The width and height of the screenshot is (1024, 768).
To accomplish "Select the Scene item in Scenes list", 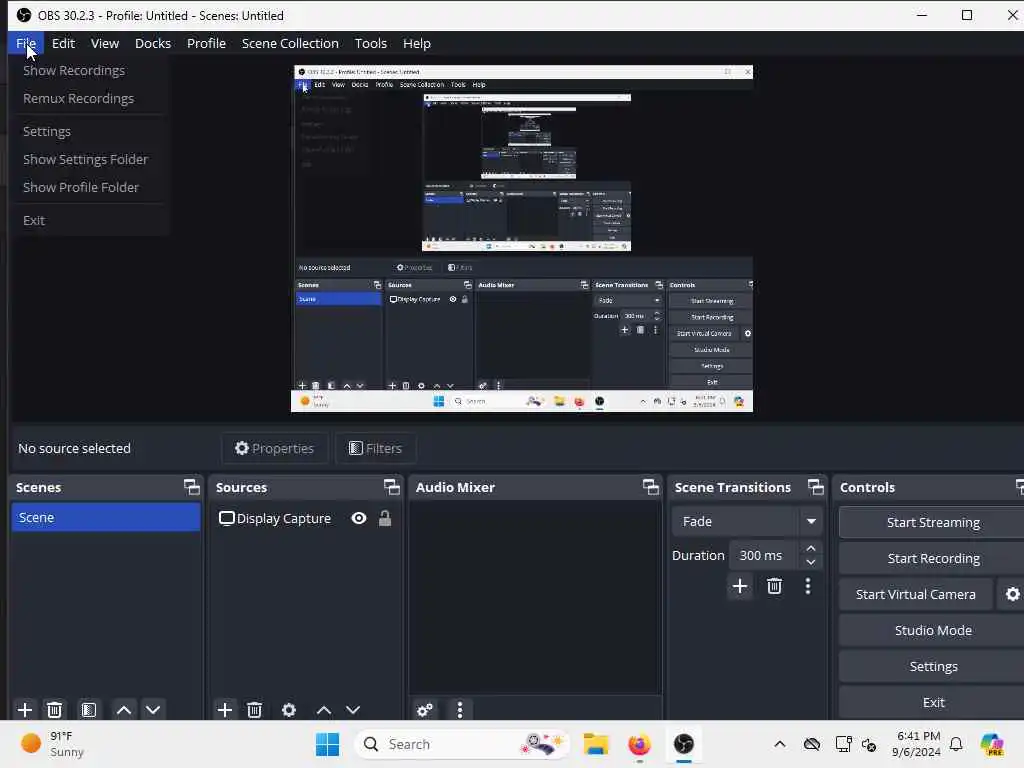I will pos(105,517).
